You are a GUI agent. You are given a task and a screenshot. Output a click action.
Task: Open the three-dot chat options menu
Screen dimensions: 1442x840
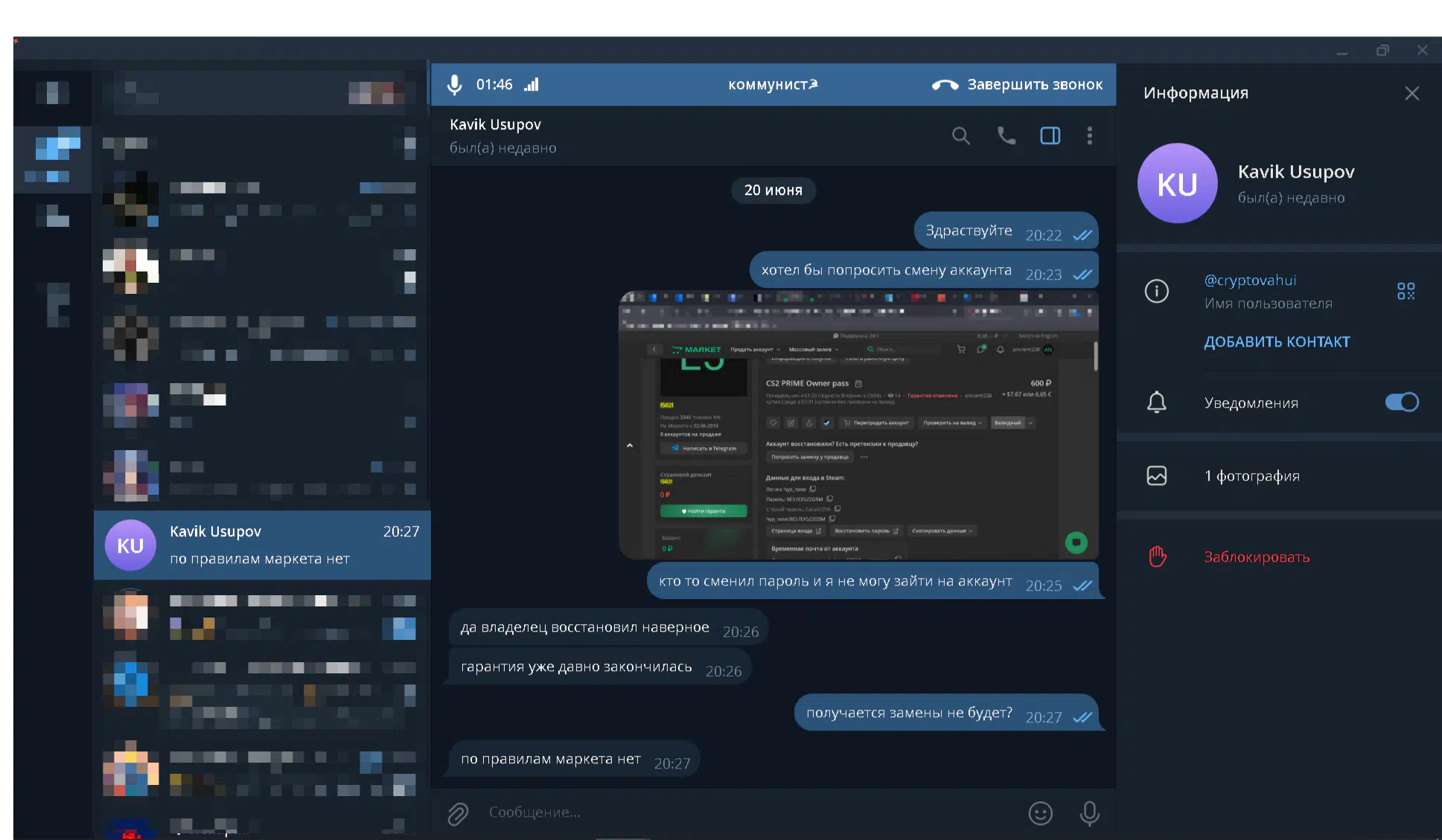1090,135
